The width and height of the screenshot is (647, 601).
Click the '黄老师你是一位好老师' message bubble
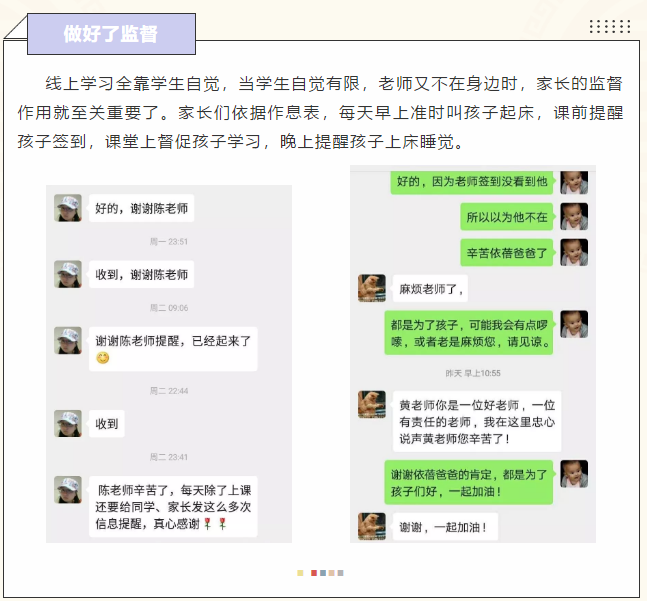[477, 422]
